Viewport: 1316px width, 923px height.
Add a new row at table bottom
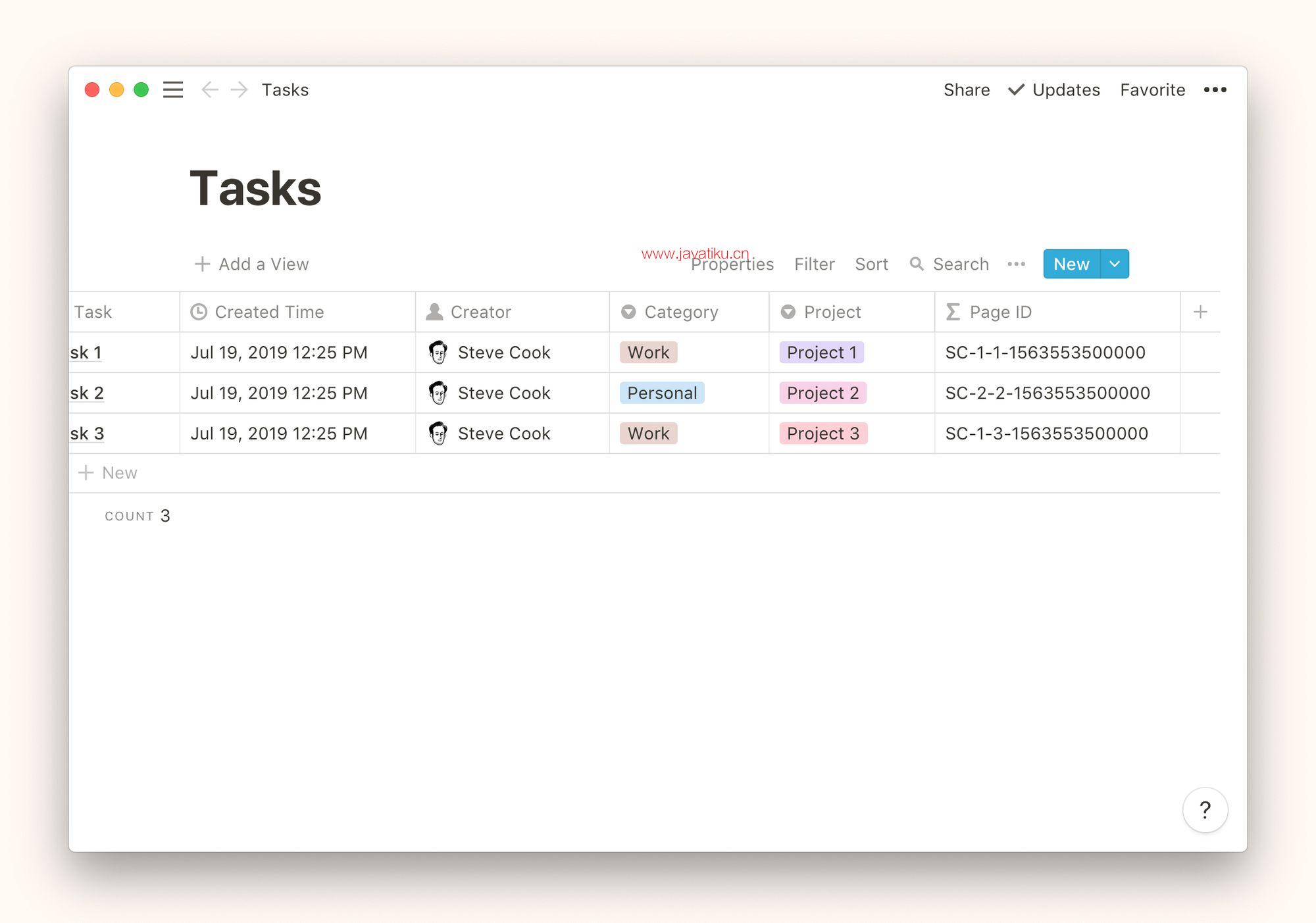(x=107, y=473)
